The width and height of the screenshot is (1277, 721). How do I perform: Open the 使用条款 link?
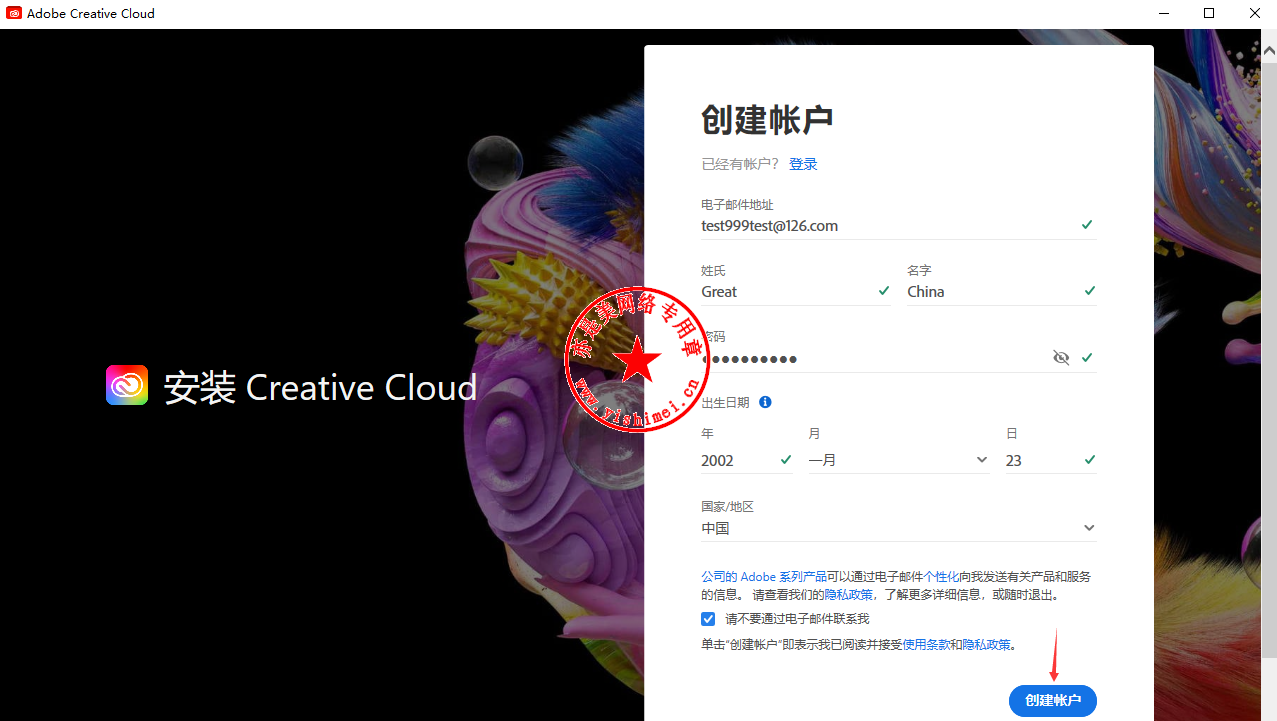pyautogui.click(x=926, y=645)
